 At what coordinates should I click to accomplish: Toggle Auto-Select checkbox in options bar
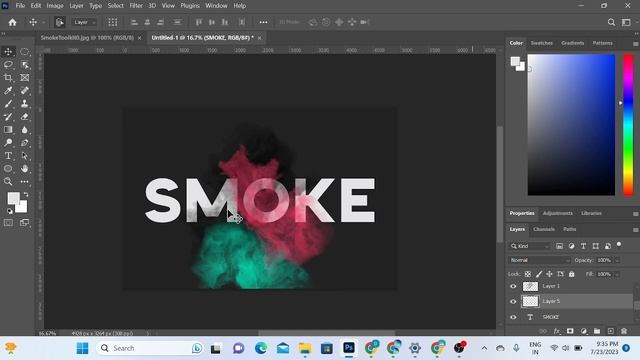pos(60,22)
